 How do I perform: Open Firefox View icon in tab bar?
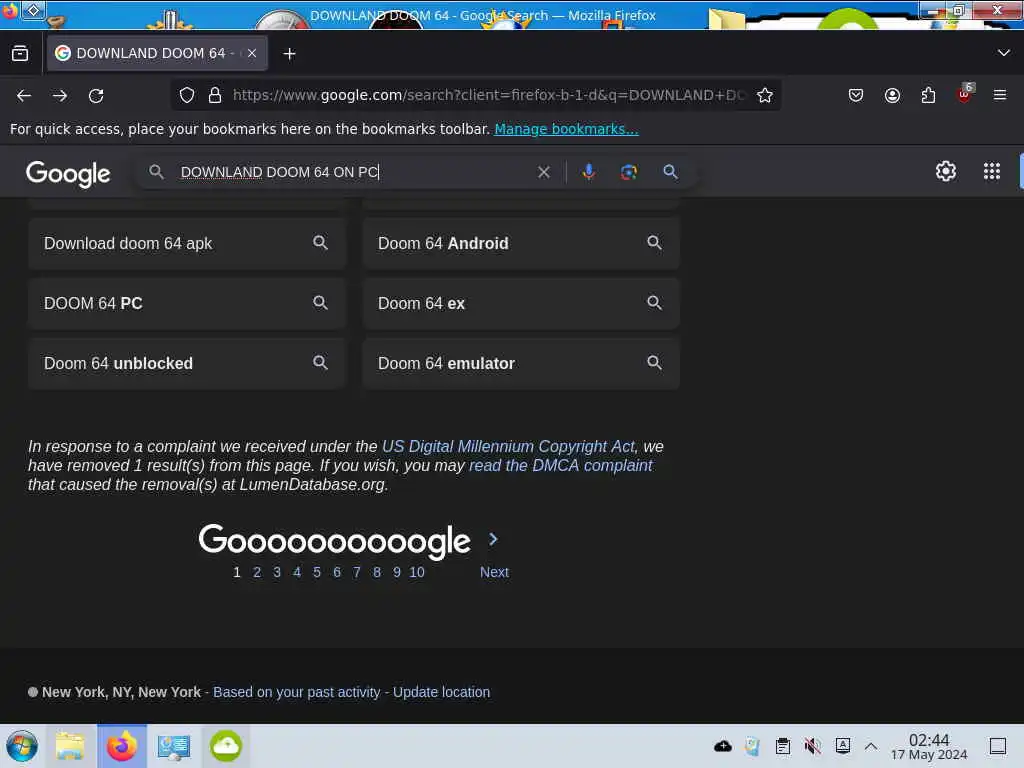[20, 54]
